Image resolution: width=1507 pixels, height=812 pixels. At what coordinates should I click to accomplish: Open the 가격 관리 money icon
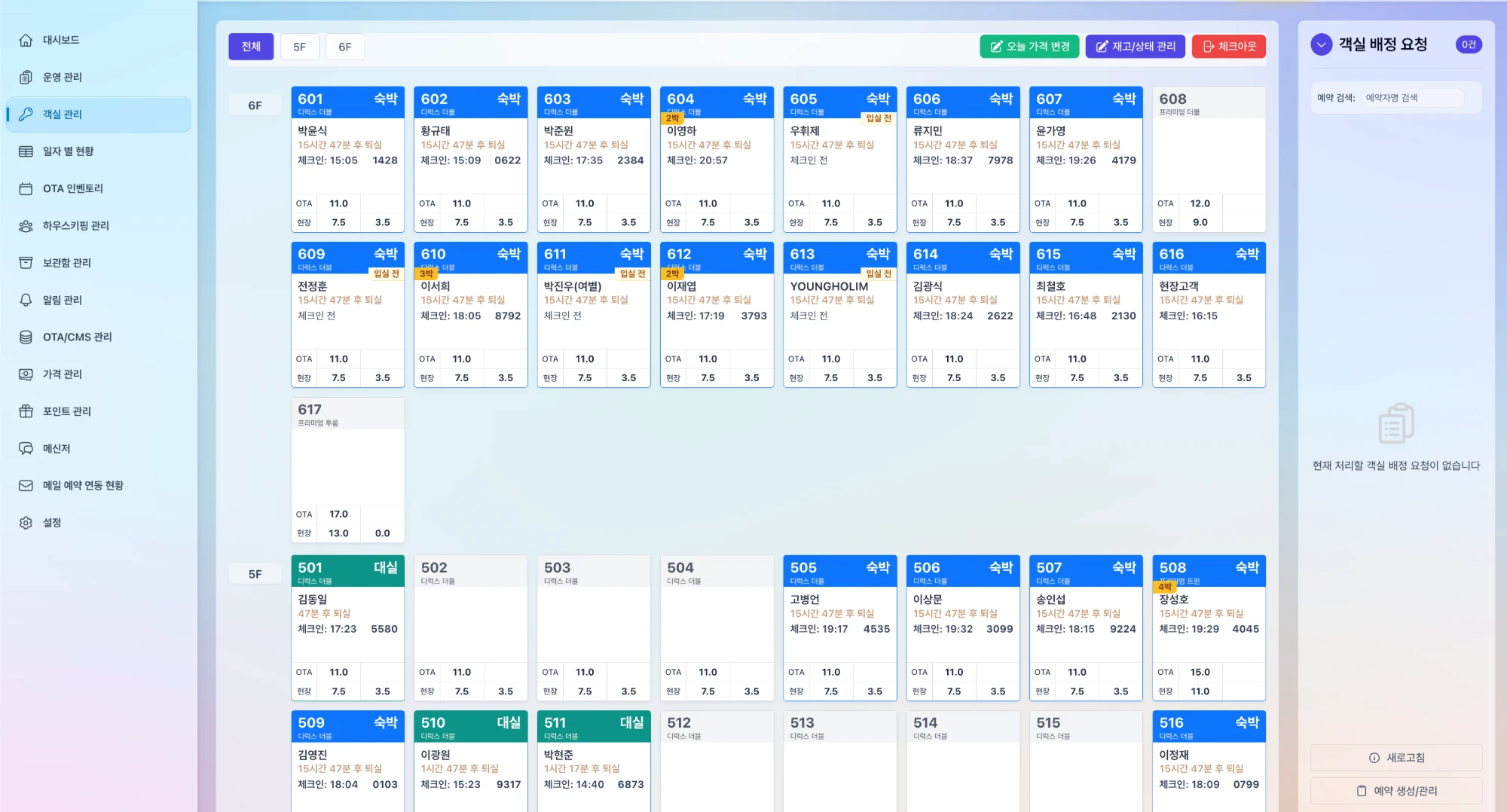[26, 374]
